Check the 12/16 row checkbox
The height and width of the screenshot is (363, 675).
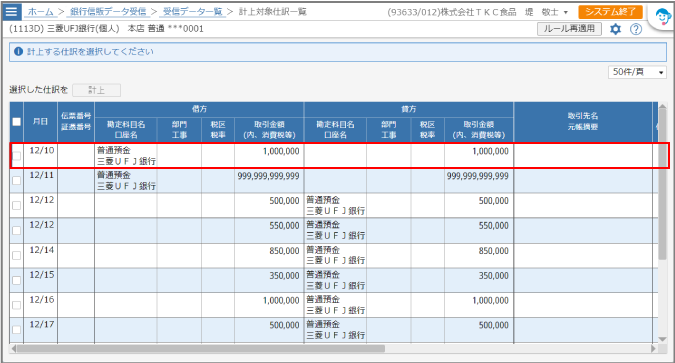tap(17, 305)
